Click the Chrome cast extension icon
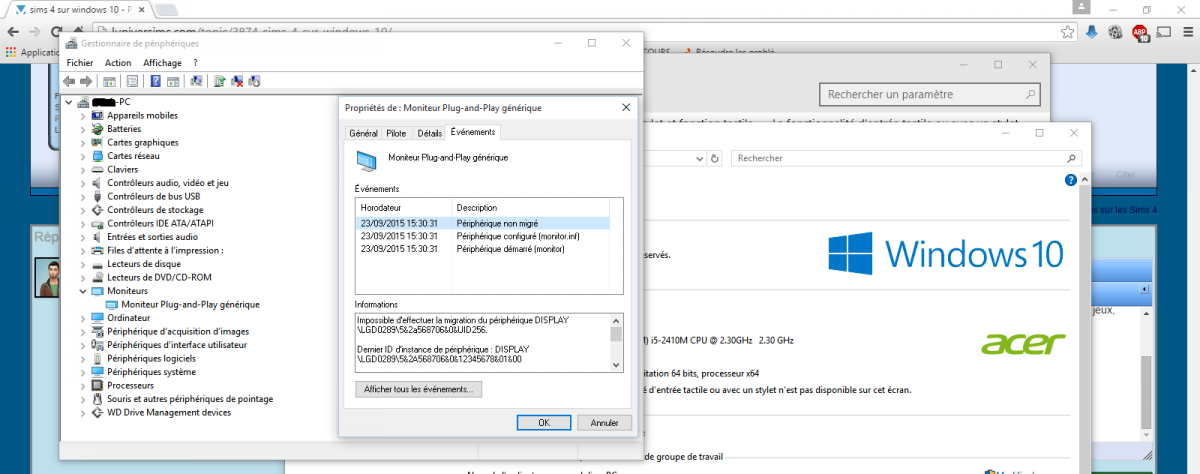The height and width of the screenshot is (474, 1200). (1163, 32)
